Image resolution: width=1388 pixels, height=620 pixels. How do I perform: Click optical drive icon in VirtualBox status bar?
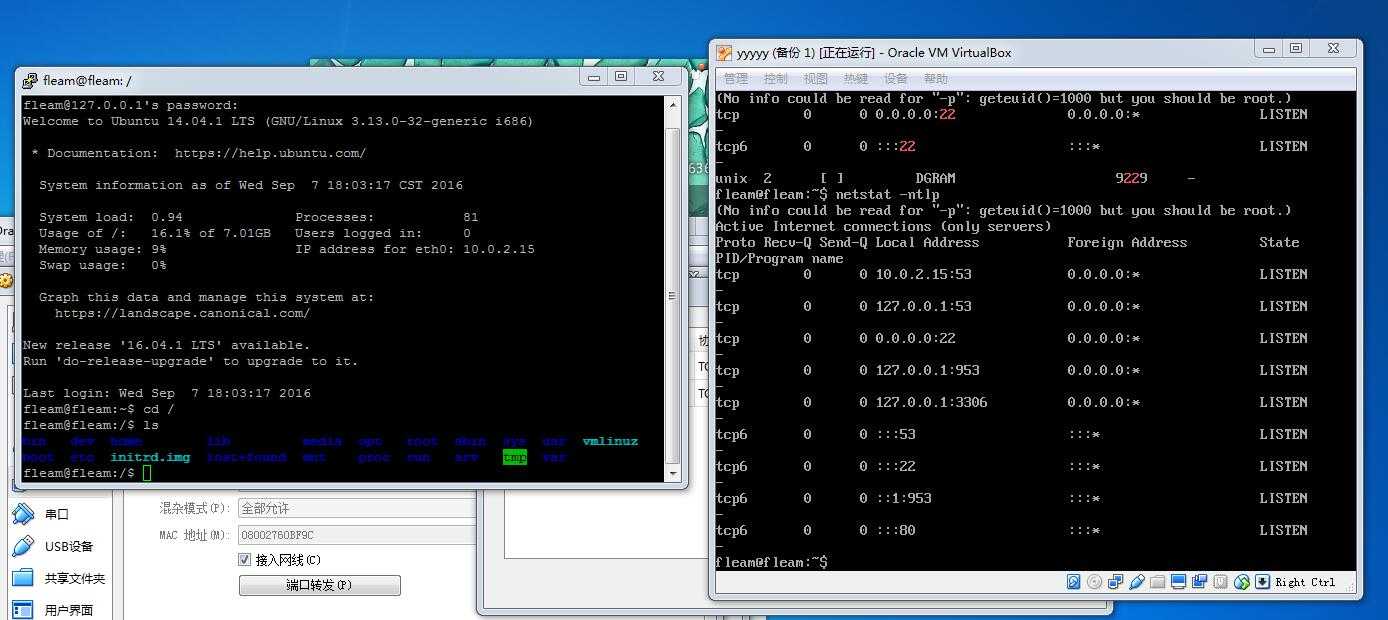(1095, 581)
